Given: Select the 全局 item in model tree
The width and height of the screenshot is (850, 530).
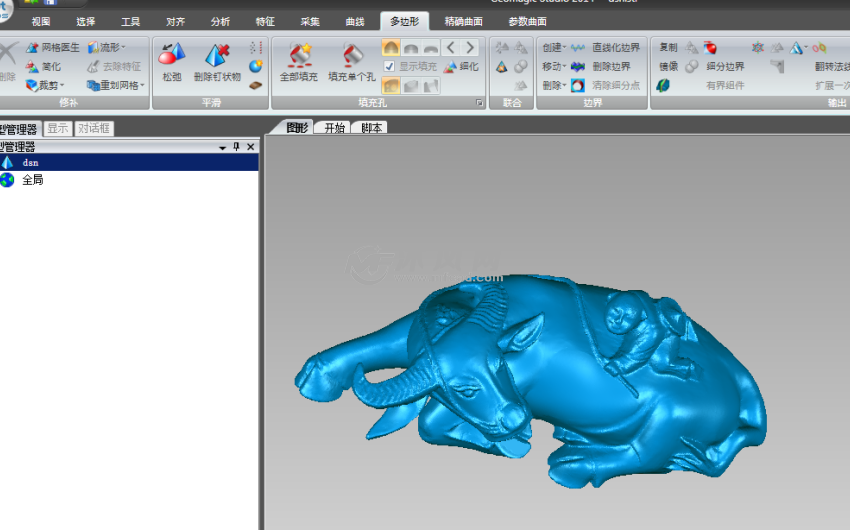Looking at the screenshot, I should point(32,180).
